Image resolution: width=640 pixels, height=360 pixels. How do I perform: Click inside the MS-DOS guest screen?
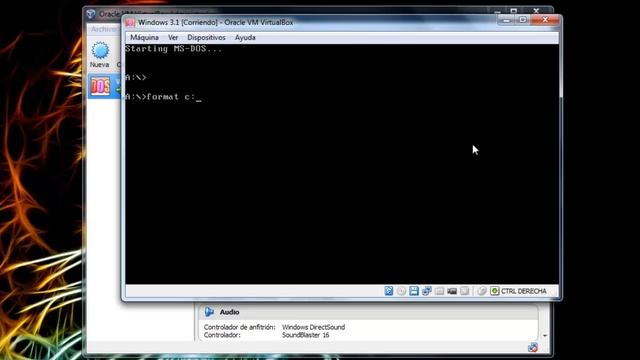point(342,164)
